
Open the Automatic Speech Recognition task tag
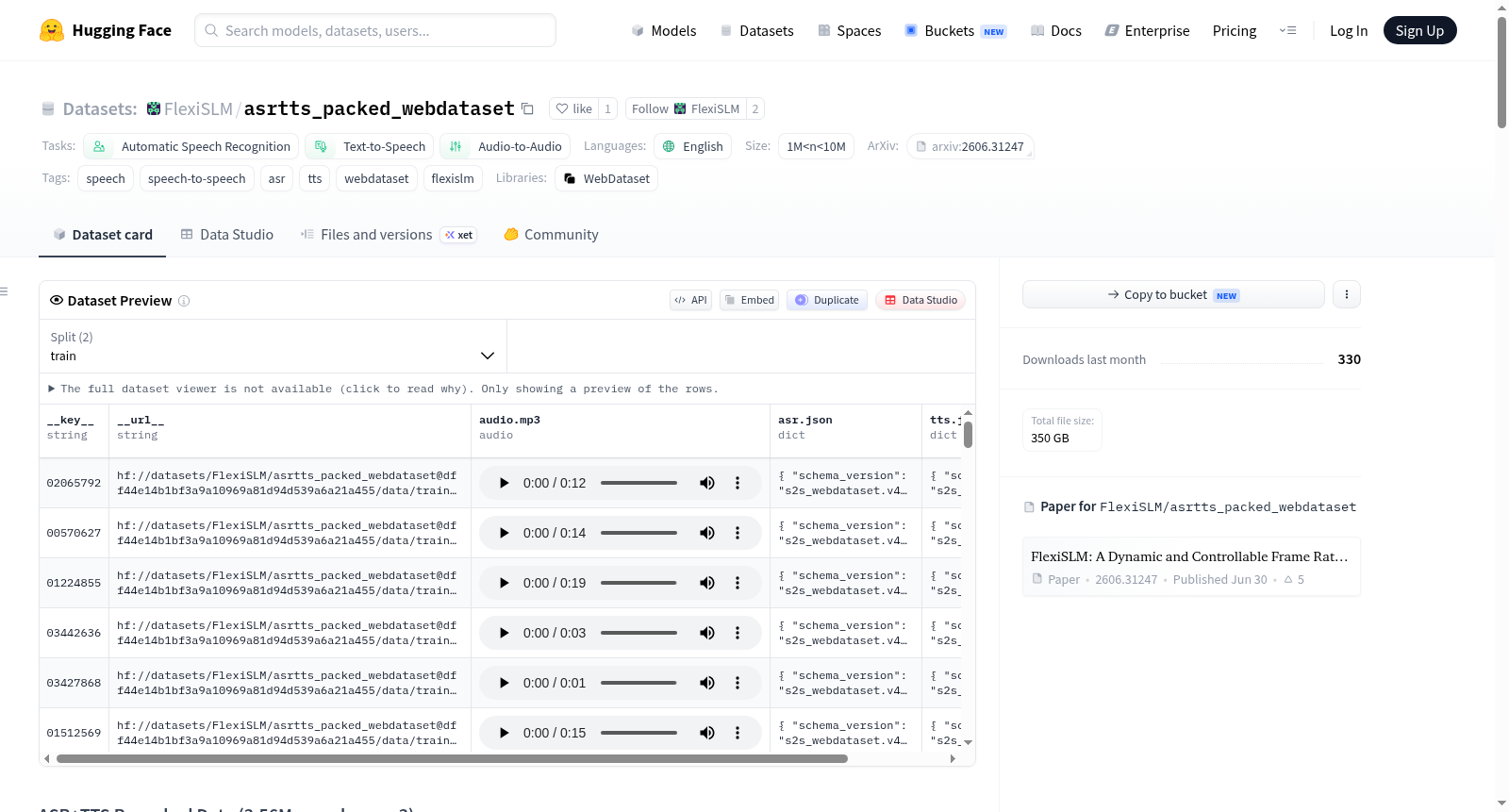click(x=191, y=146)
